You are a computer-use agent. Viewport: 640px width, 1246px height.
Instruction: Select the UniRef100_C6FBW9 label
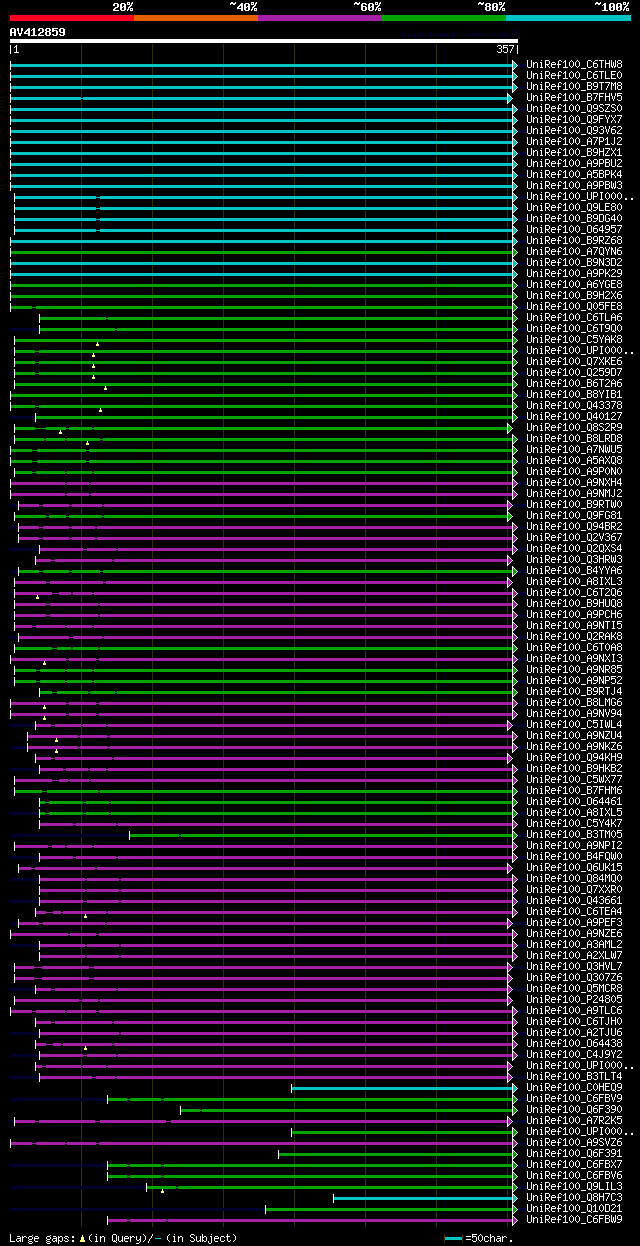(575, 1219)
